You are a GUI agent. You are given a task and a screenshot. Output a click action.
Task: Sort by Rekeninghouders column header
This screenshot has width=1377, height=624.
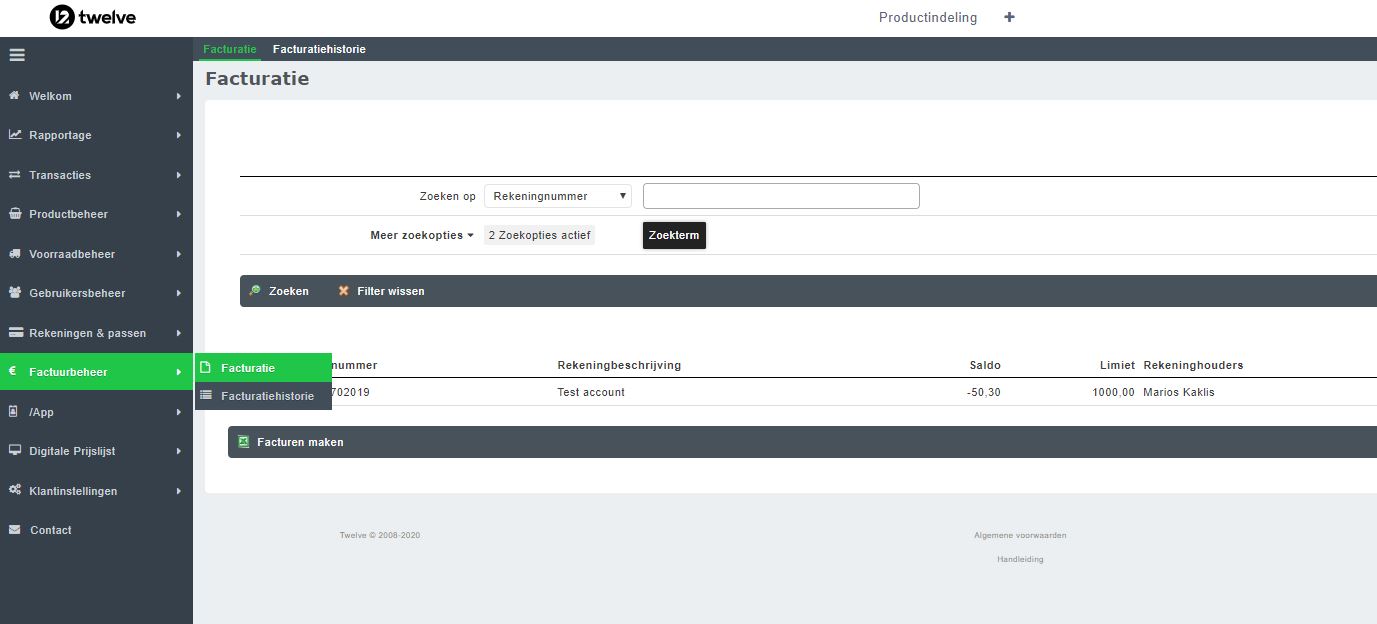pos(1193,365)
